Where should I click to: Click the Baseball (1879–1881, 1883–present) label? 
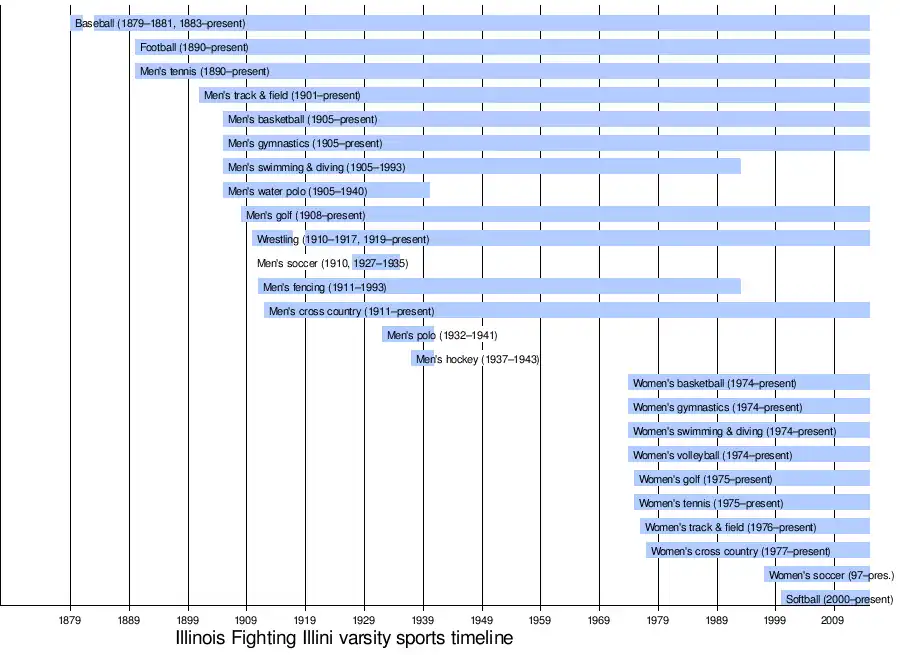pos(160,23)
